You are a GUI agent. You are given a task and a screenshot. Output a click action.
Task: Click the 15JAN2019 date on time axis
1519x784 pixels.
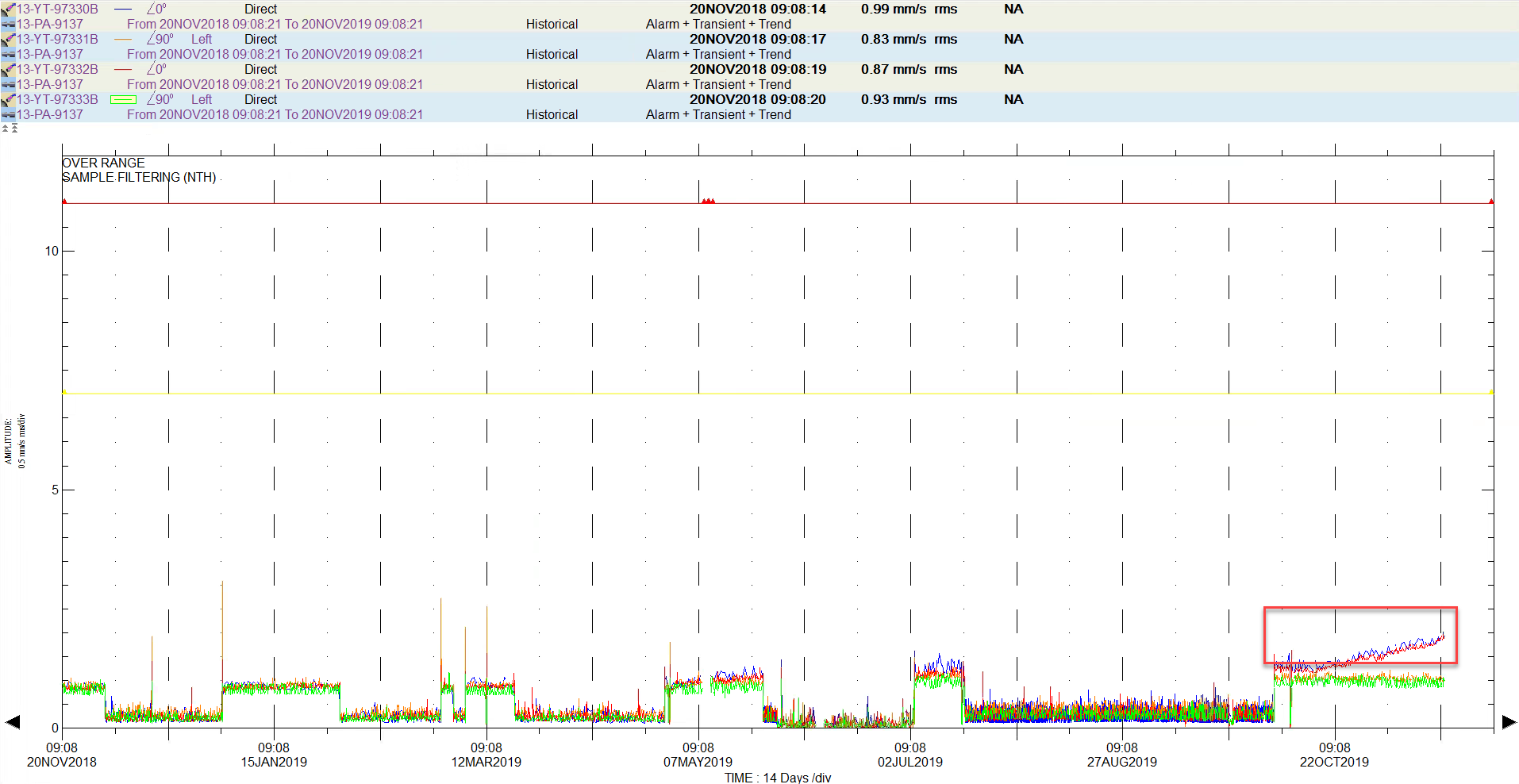[x=274, y=762]
